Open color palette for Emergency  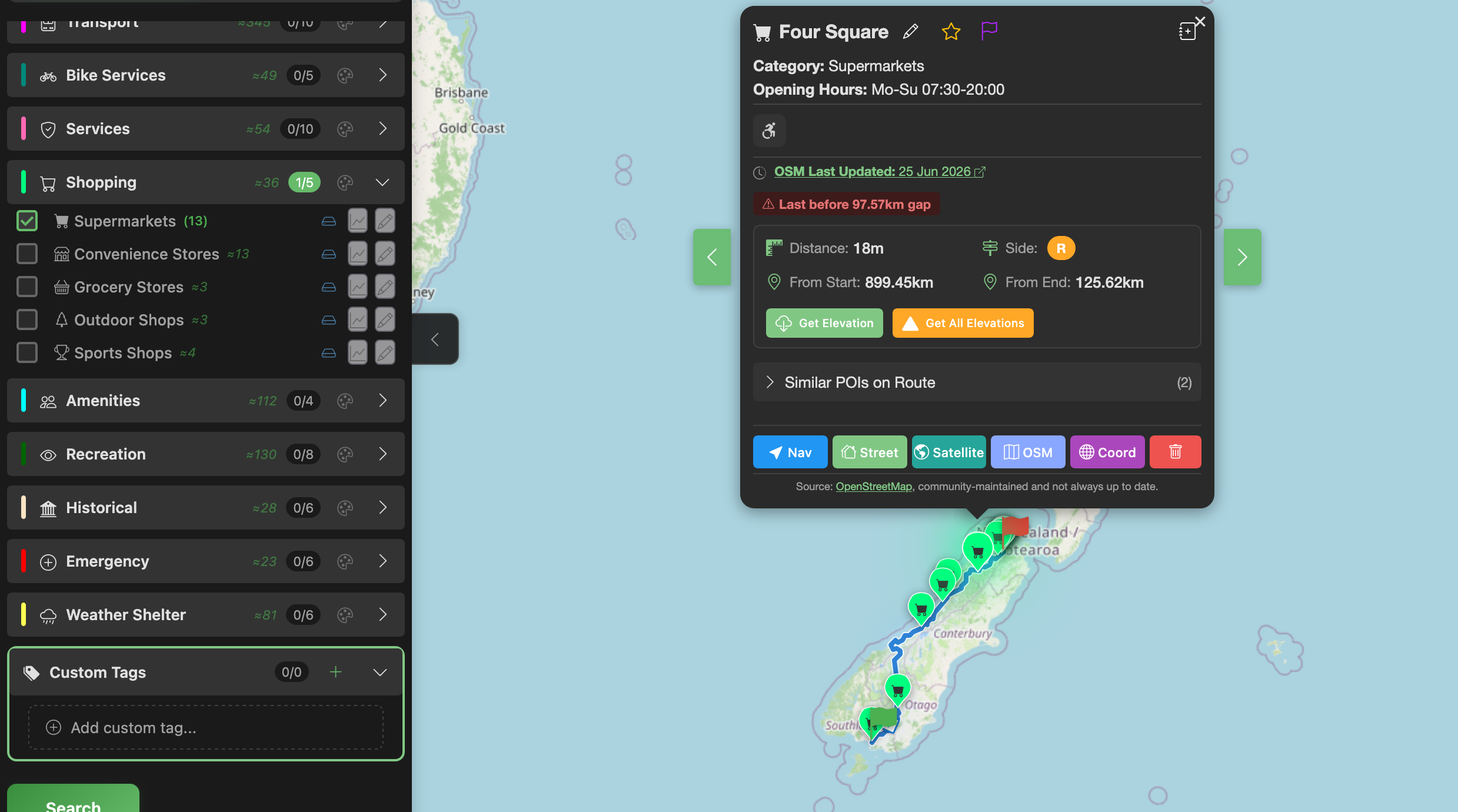click(x=345, y=561)
